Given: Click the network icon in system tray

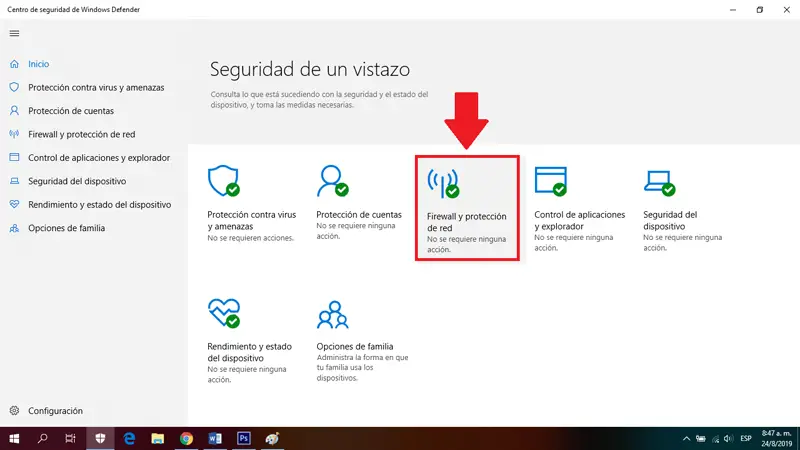Looking at the screenshot, I should click(715, 439).
